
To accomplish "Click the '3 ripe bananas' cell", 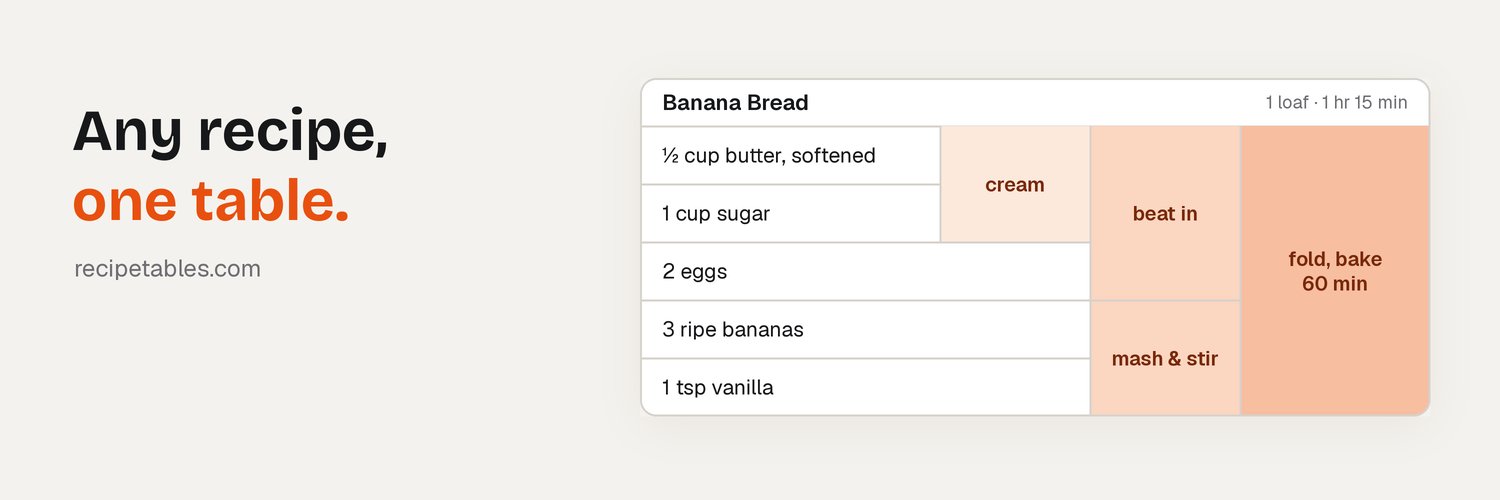I will (866, 330).
